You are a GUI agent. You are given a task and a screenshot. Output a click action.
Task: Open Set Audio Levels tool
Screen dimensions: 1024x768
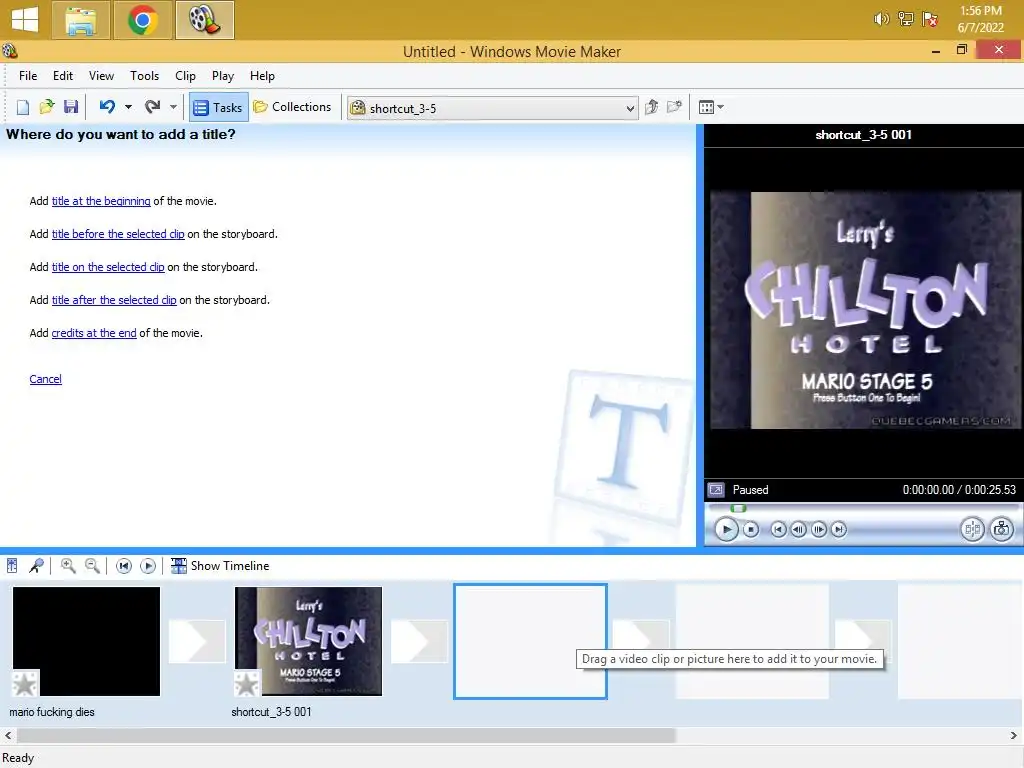click(x=12, y=566)
